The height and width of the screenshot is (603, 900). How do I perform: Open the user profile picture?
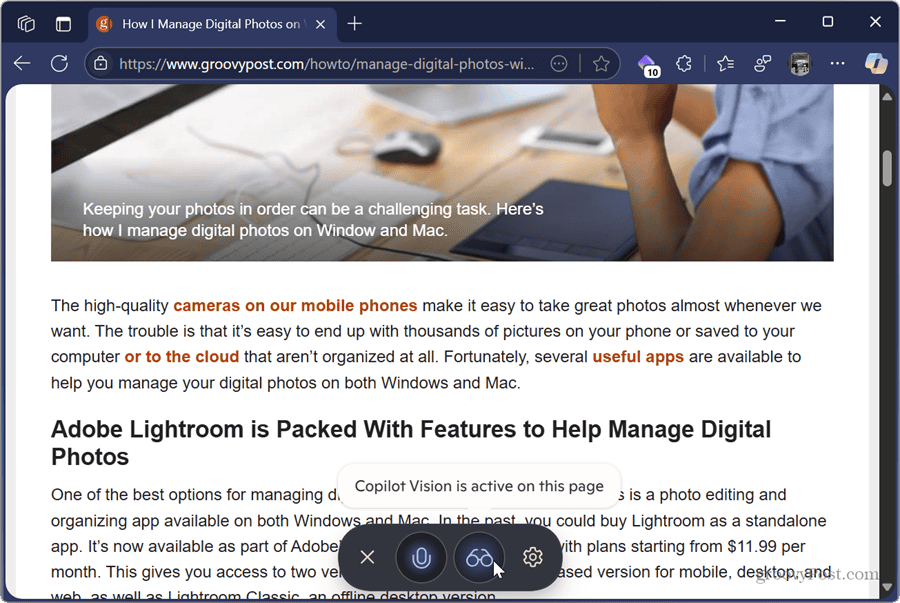[800, 64]
